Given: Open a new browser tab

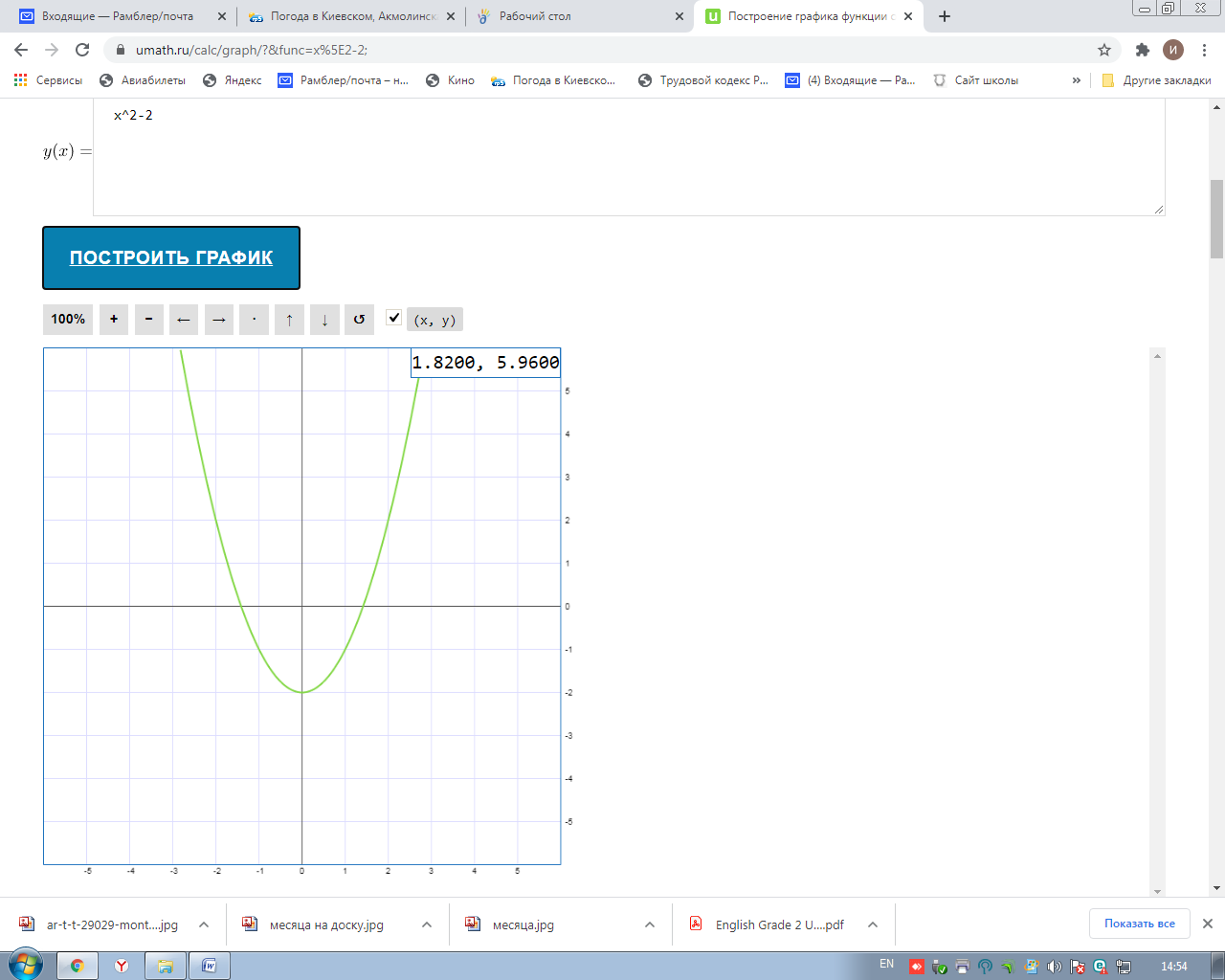Looking at the screenshot, I should [945, 16].
